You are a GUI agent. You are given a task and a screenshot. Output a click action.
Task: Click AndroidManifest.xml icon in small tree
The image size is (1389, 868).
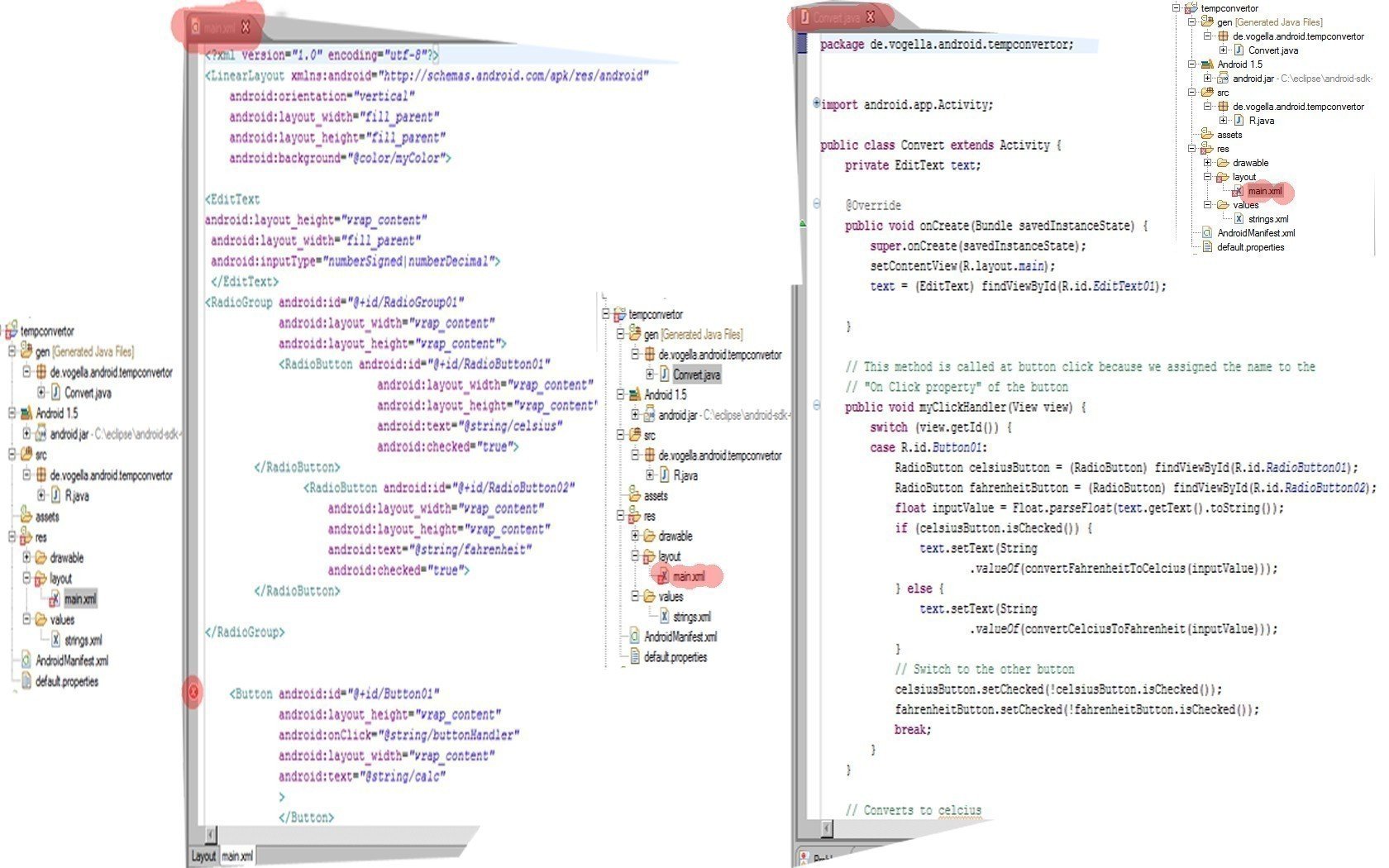point(1207,233)
